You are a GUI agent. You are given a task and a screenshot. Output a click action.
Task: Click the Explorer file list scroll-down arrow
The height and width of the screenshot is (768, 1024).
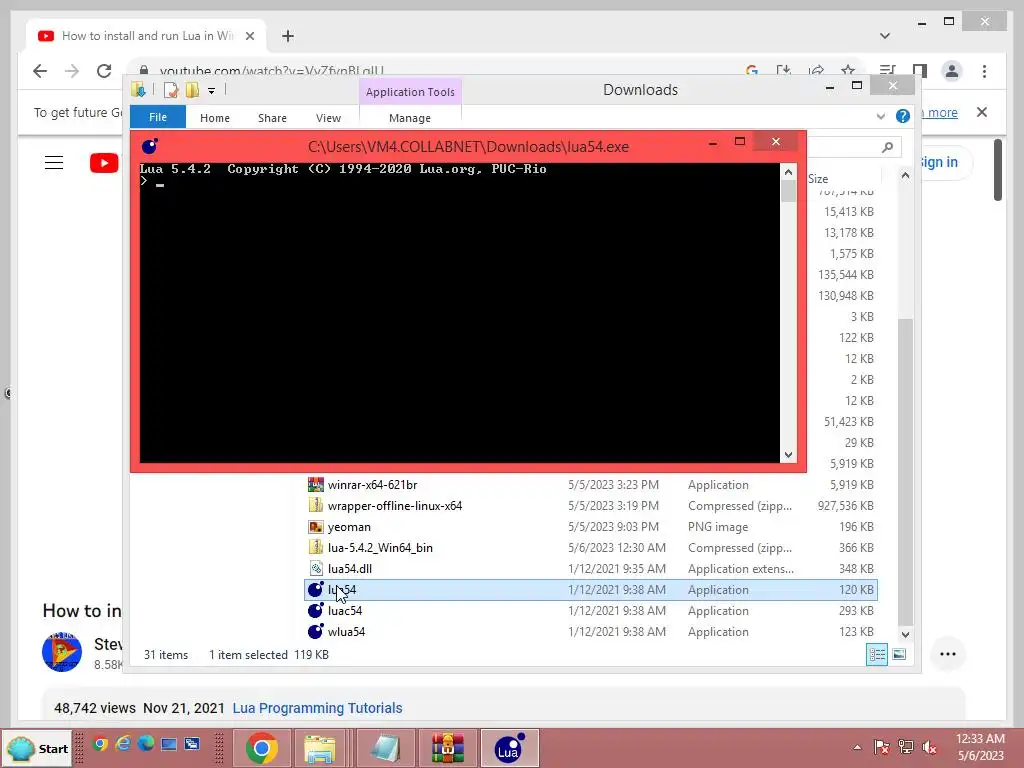[x=905, y=634]
